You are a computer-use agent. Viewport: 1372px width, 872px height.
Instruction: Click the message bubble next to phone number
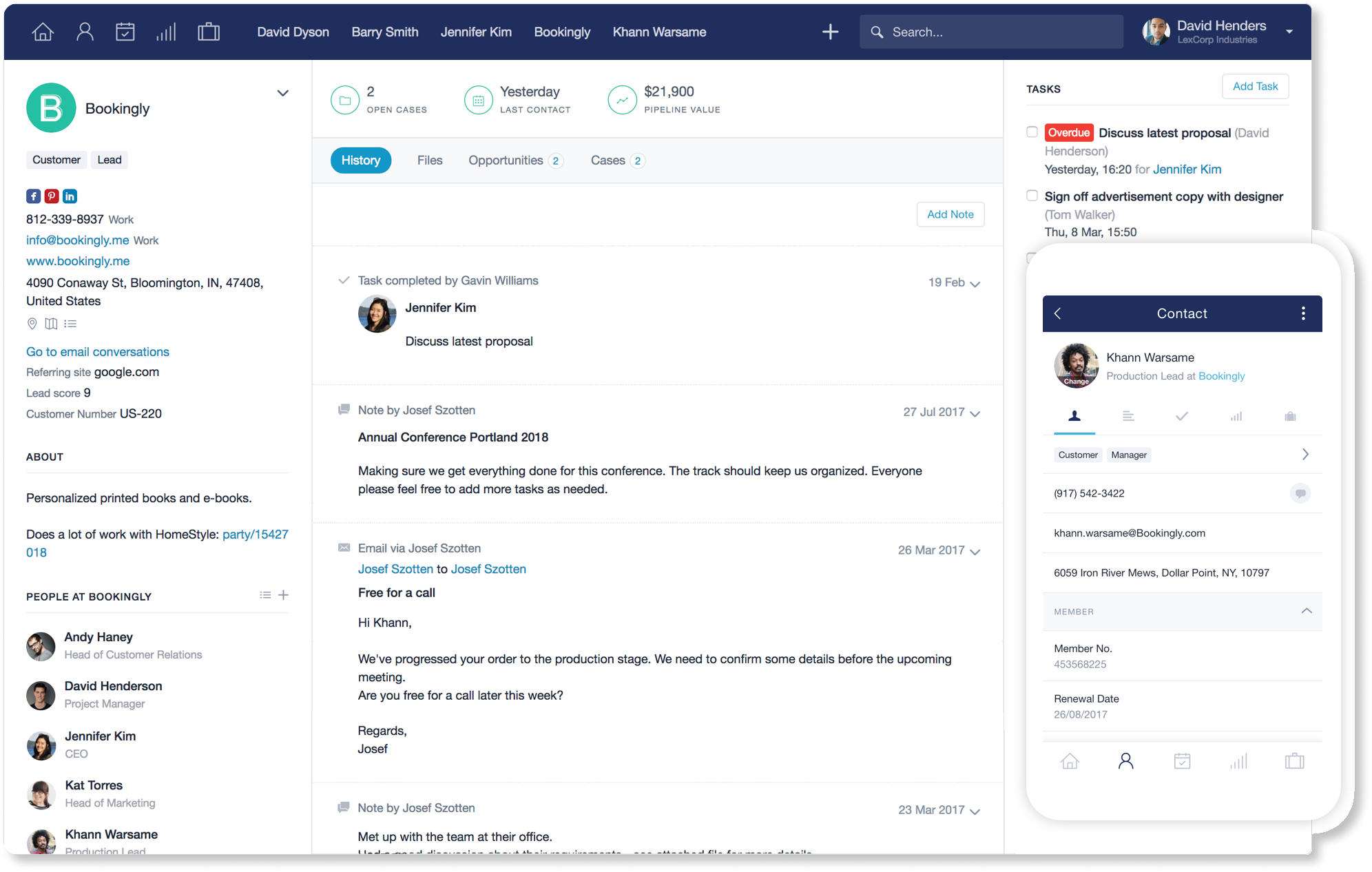(x=1300, y=493)
